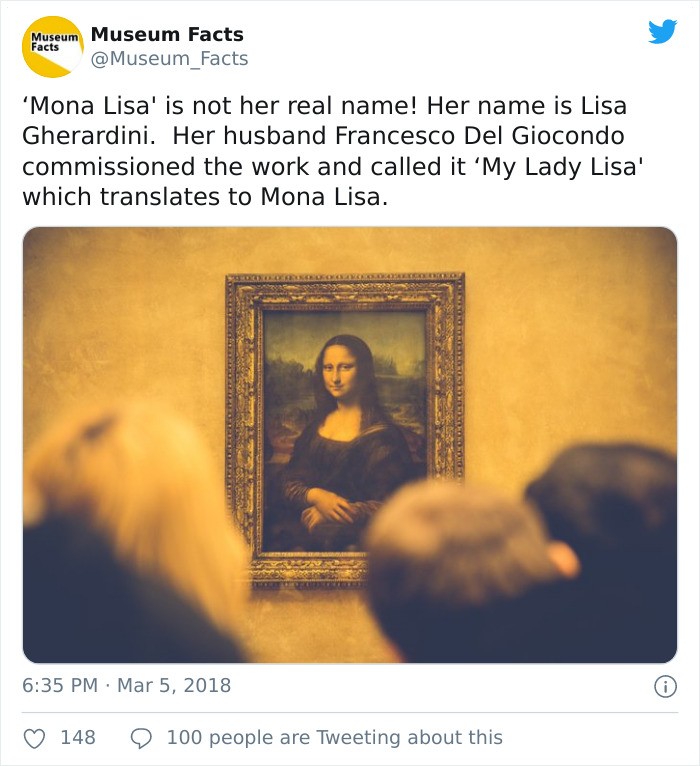Open "100 people are Tweeting about this"
Viewport: 700px width, 766px height.
pos(334,738)
